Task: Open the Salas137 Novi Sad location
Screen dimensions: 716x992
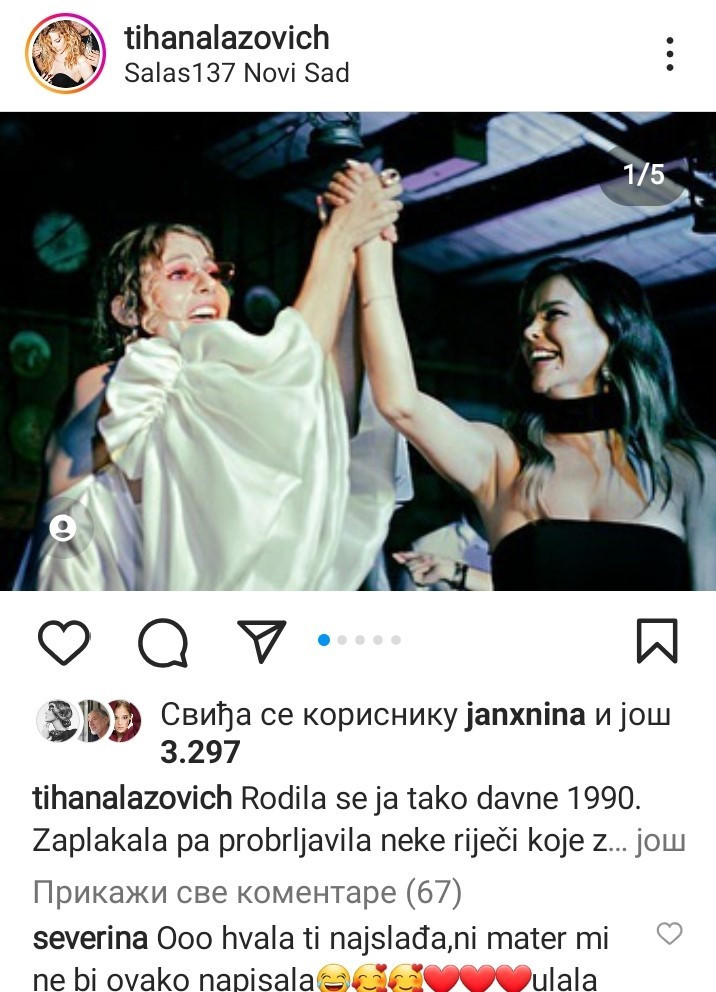Action: tap(237, 73)
